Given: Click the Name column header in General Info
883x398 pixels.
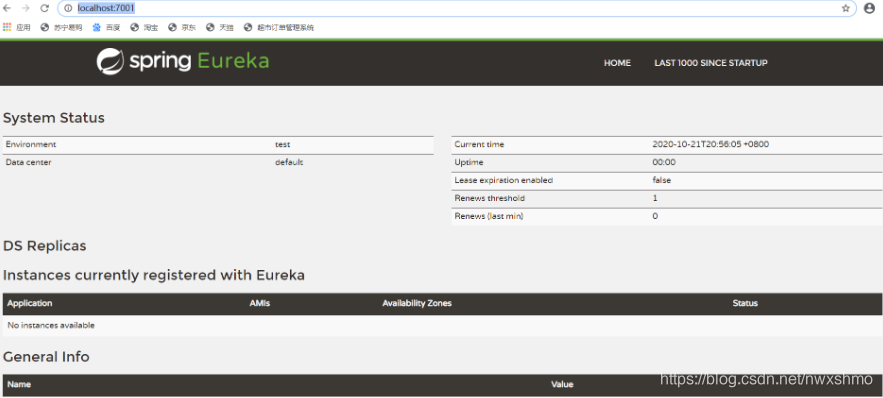Looking at the screenshot, I should click(19, 385).
